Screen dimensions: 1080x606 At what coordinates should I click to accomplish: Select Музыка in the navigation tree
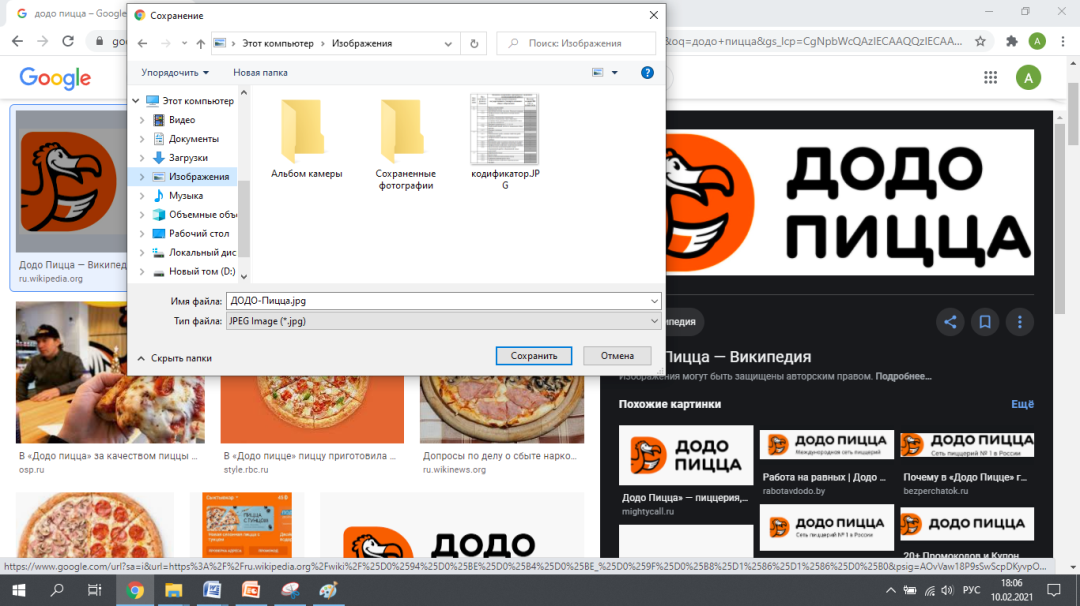pos(186,196)
